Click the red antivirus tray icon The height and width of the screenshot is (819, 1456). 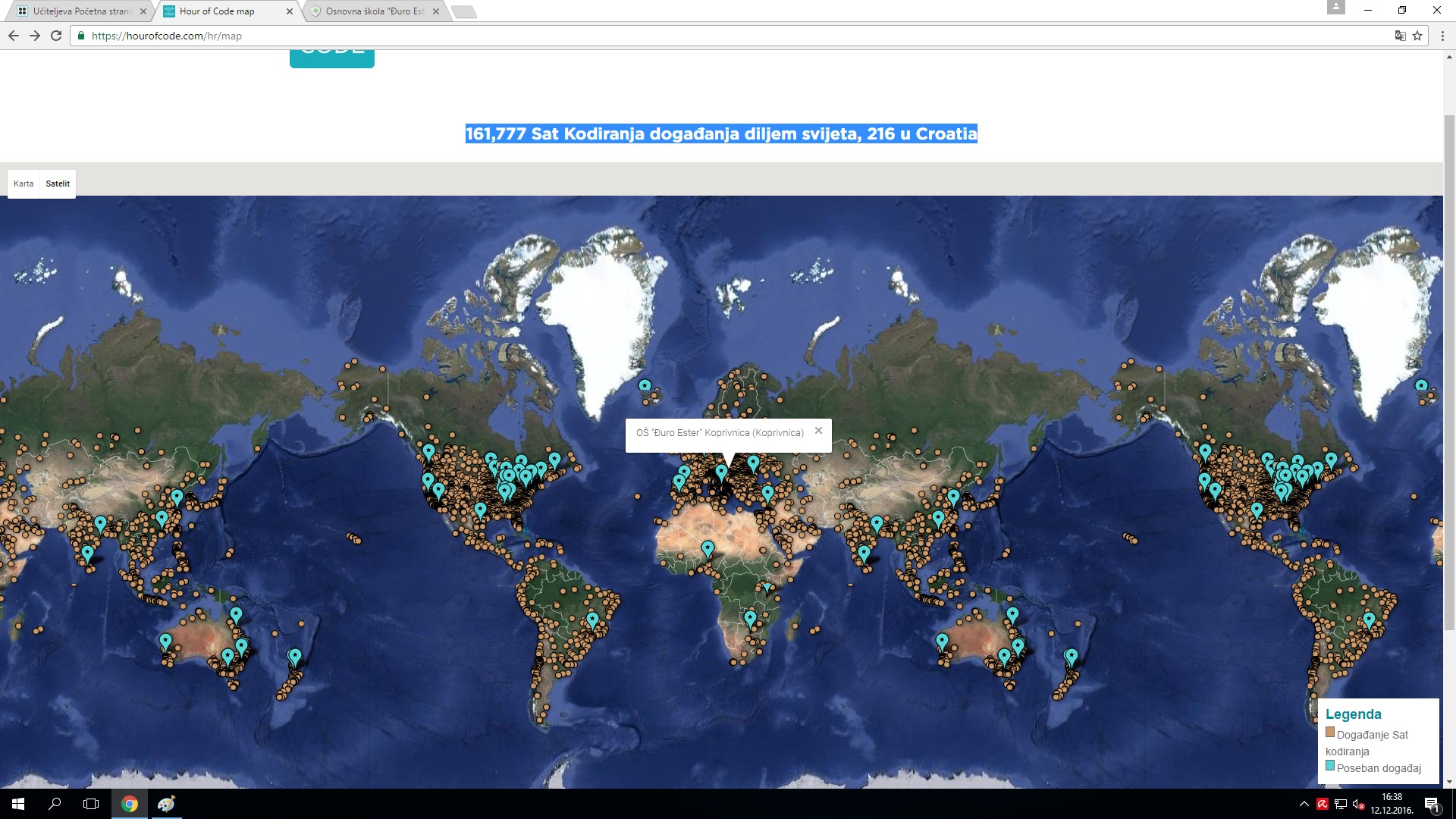(x=1323, y=804)
